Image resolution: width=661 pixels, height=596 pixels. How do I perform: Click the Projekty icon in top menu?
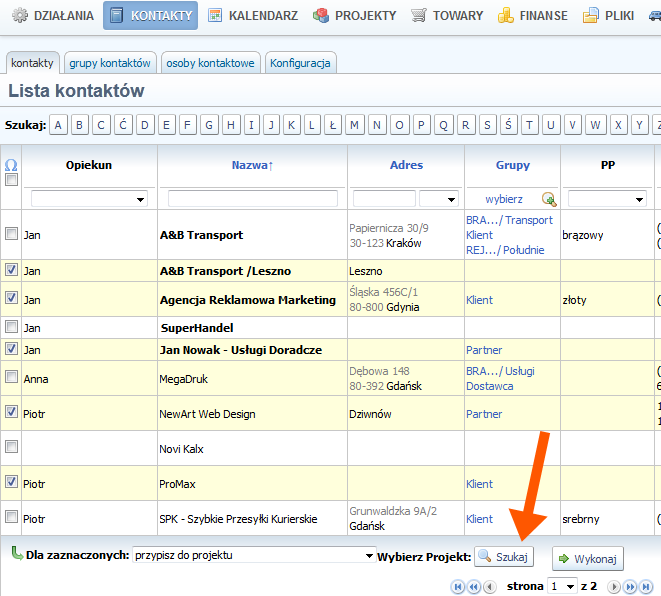[x=321, y=16]
